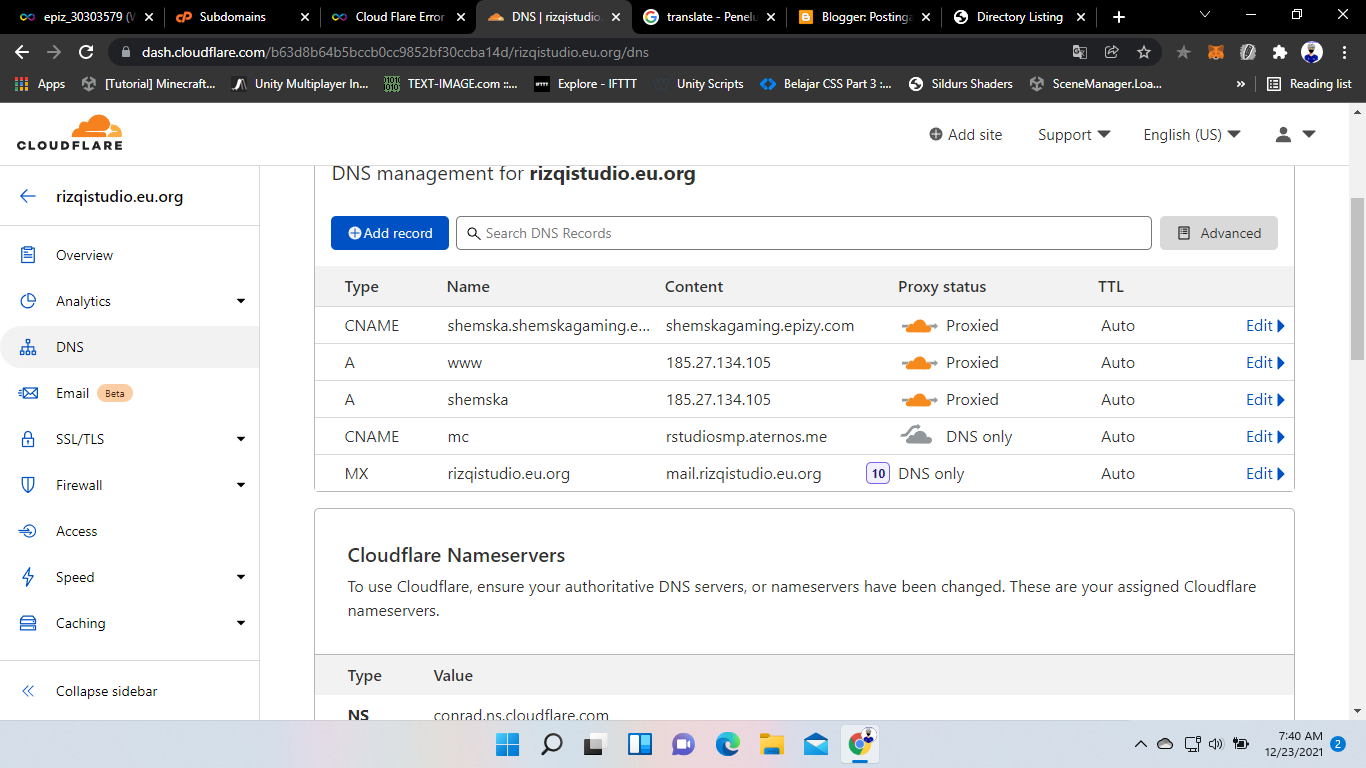The width and height of the screenshot is (1366, 768).
Task: Click the page vertical scrollbar
Action: 1357,280
